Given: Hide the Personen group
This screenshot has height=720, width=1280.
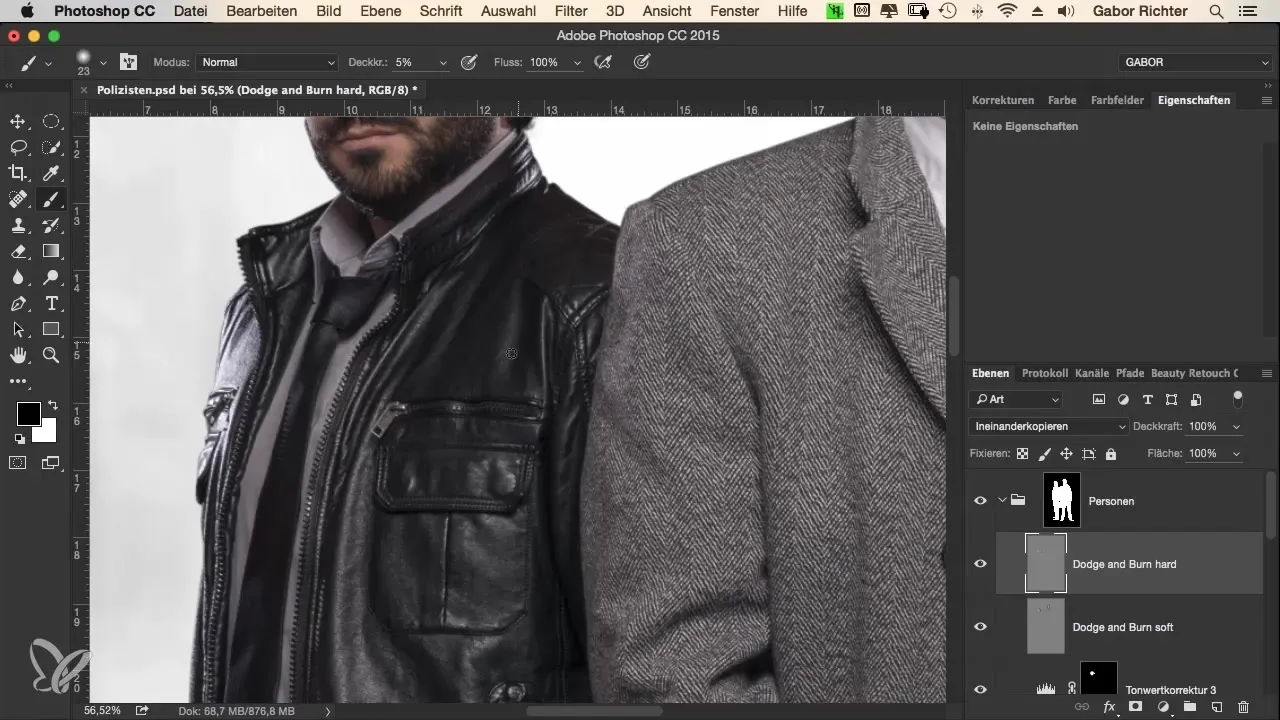Looking at the screenshot, I should pos(980,501).
